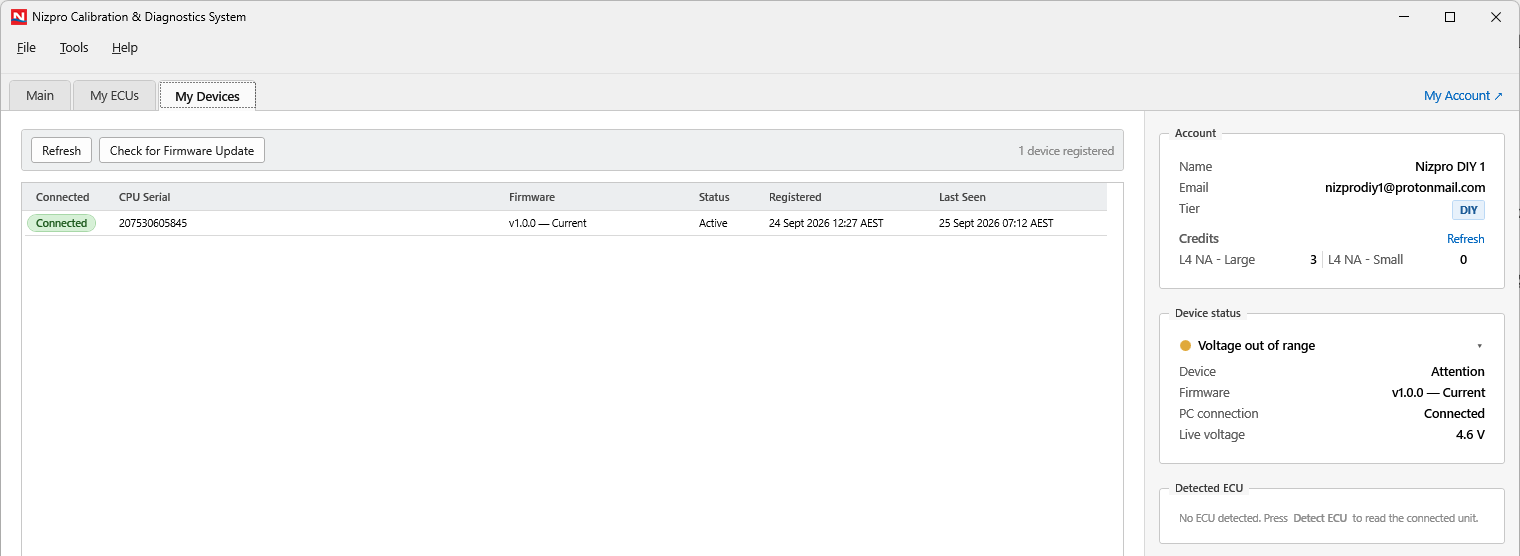The image size is (1520, 556).
Task: Select CPU serial 207530605845 cell
Action: (153, 224)
